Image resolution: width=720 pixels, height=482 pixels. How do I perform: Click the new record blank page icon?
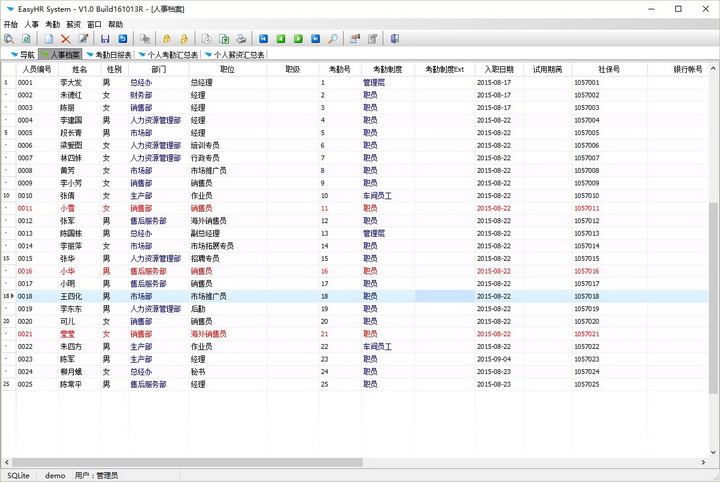[x=48, y=39]
